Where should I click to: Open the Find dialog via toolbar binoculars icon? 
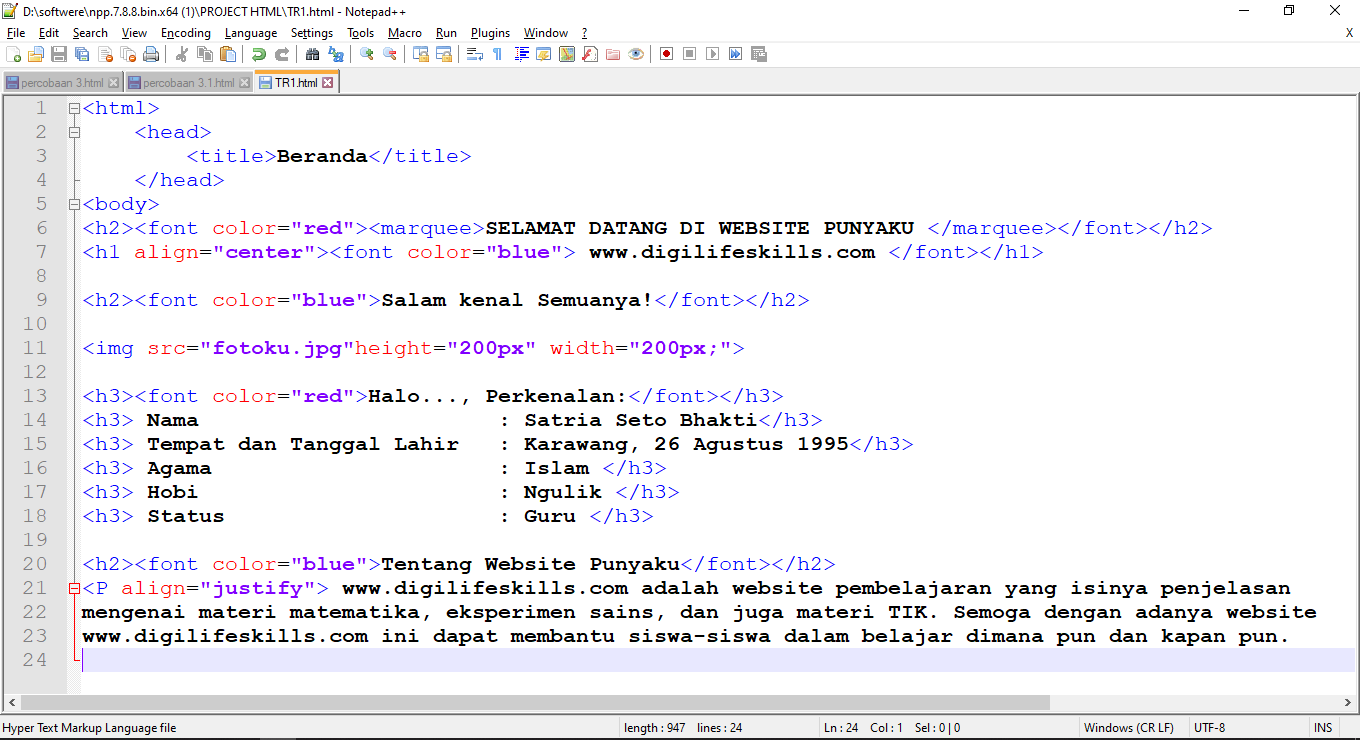tap(311, 54)
